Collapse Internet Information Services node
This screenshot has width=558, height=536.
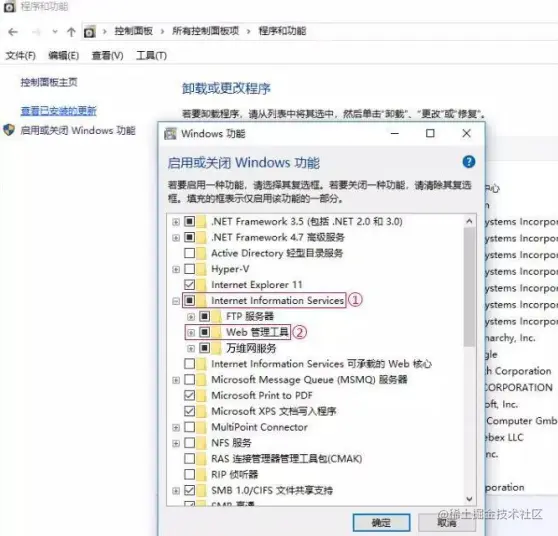coord(176,301)
